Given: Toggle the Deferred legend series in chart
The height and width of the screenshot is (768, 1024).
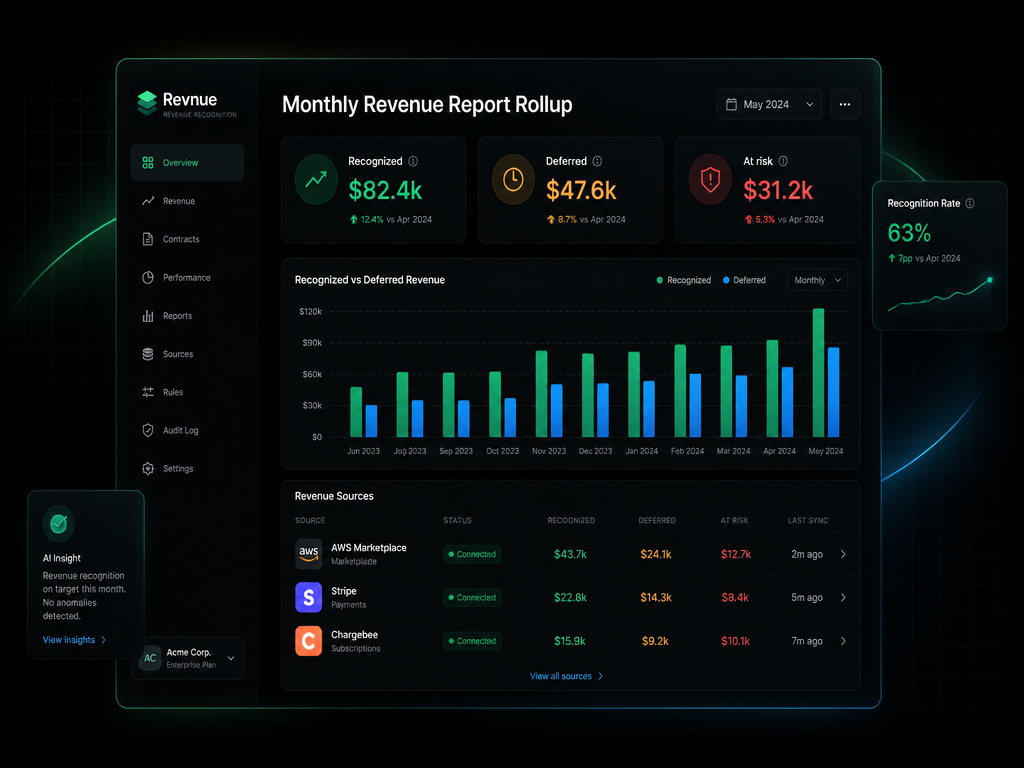Looking at the screenshot, I should click(x=744, y=280).
